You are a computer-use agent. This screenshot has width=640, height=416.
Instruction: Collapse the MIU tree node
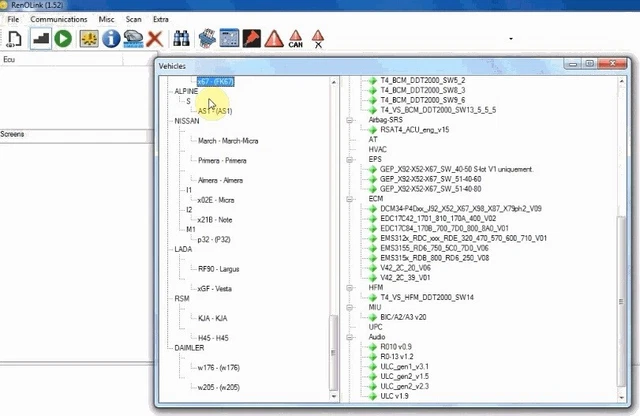(x=349, y=307)
